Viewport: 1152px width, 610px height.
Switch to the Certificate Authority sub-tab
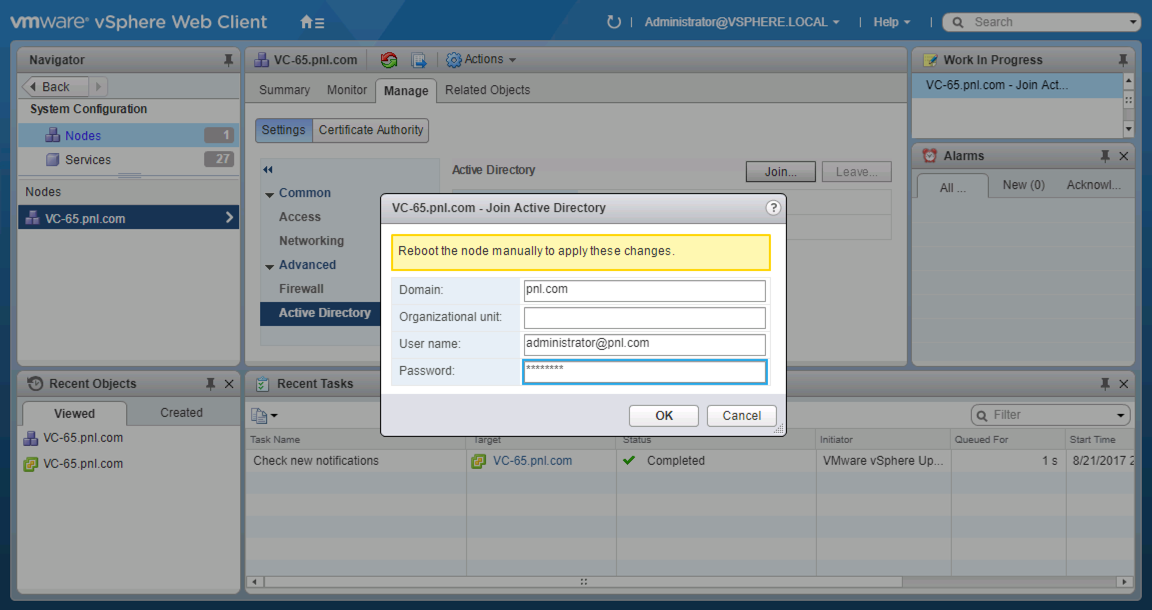tap(371, 130)
